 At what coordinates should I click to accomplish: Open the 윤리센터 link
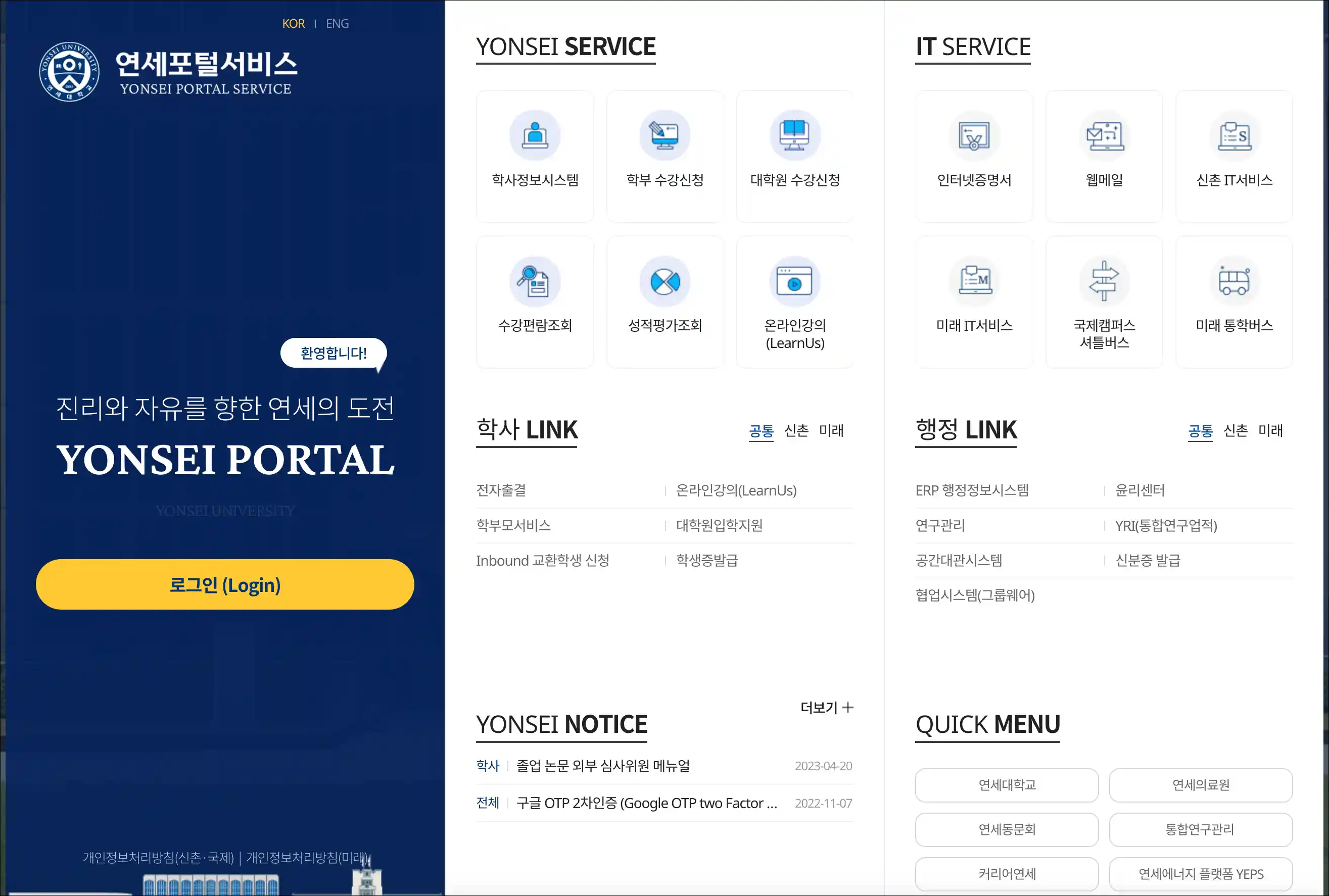click(1140, 490)
